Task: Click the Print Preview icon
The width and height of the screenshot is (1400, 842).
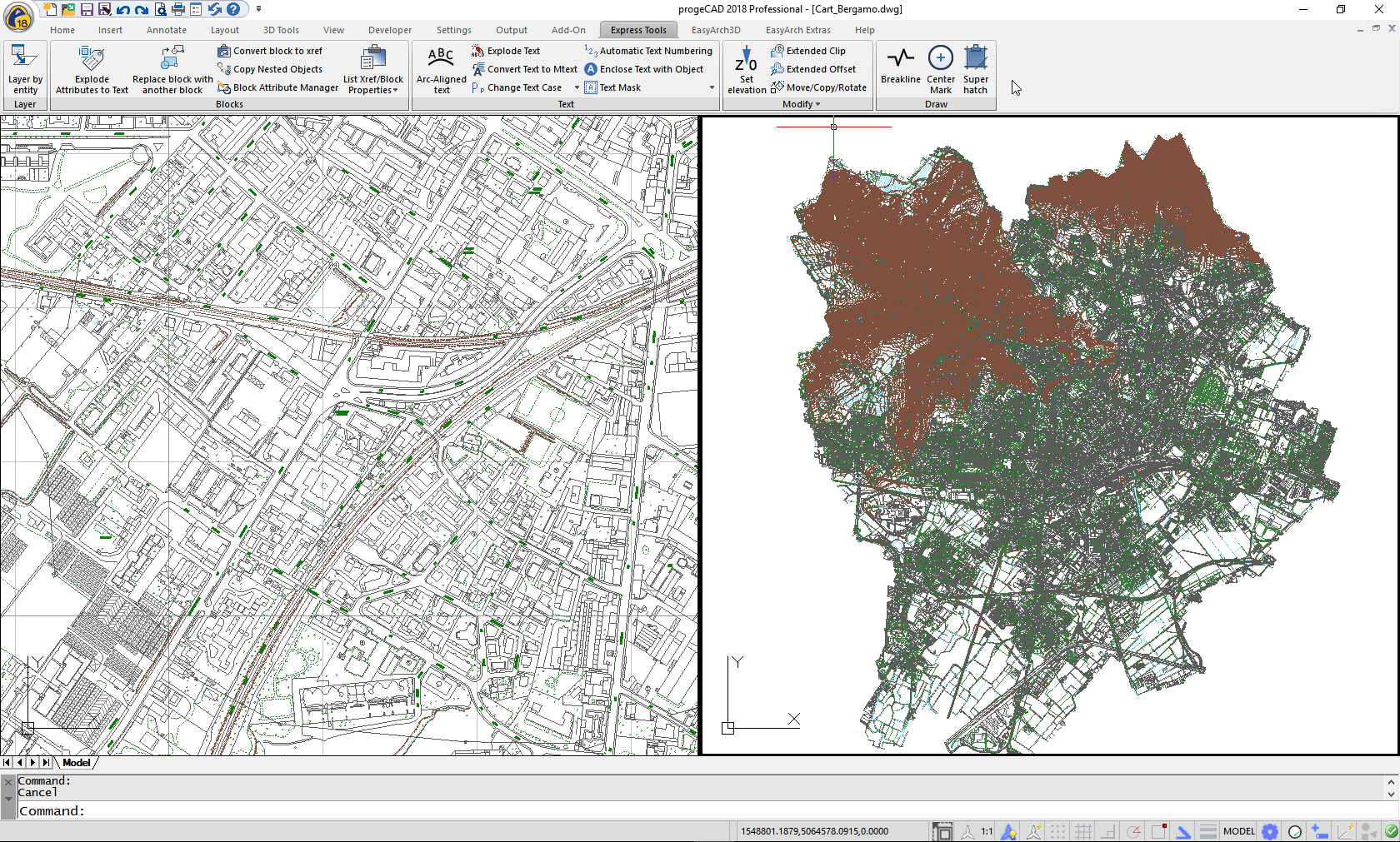Action: [x=160, y=9]
